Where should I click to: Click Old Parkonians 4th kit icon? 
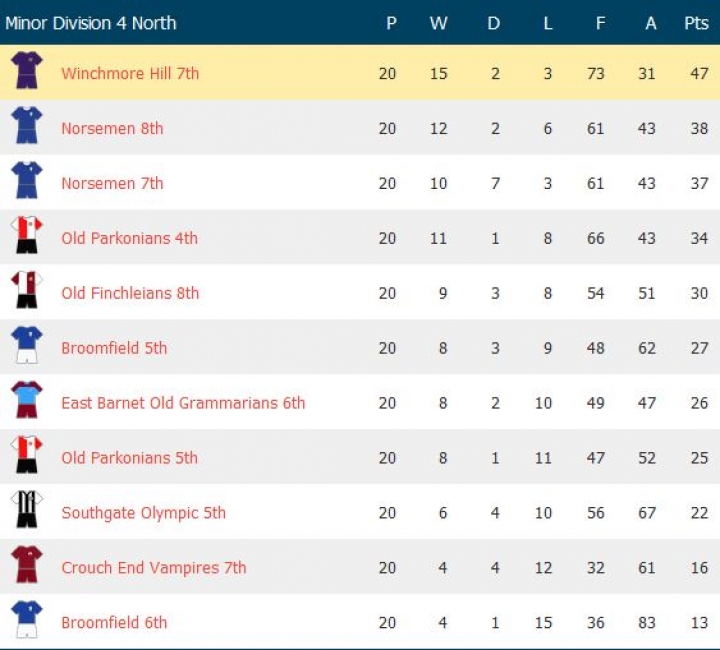click(27, 237)
